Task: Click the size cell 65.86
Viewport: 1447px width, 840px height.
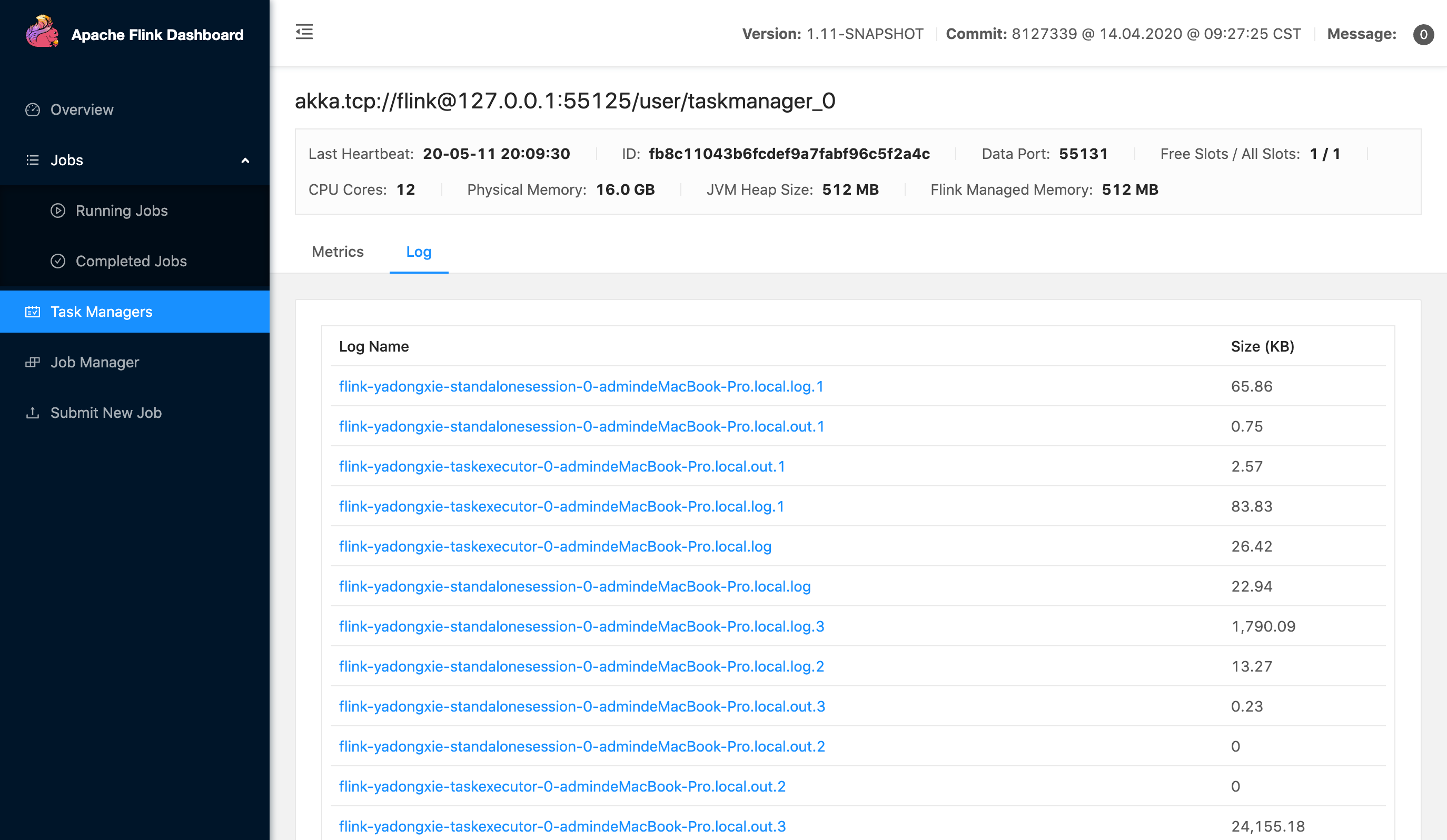Action: click(1252, 386)
